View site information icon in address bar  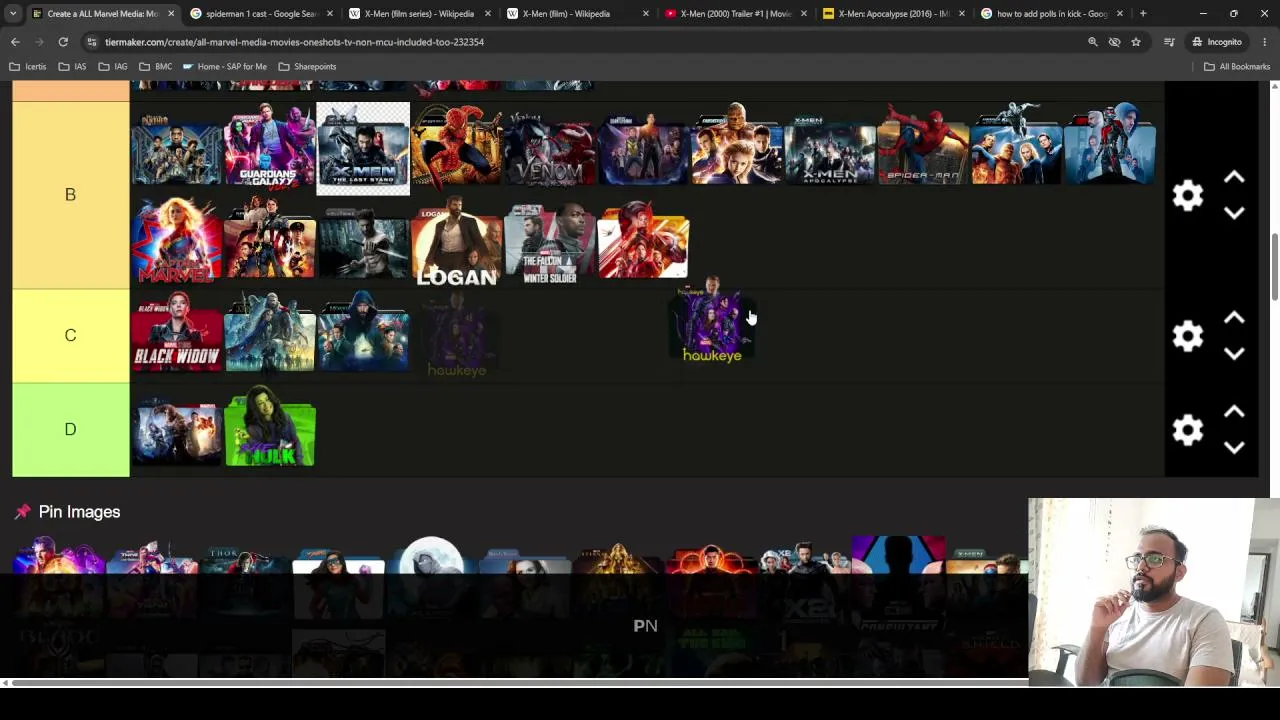pos(91,42)
